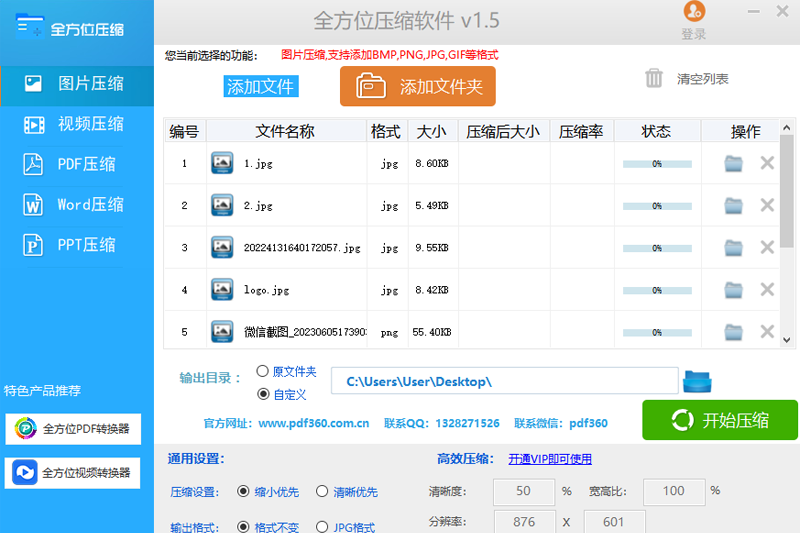Remove logo.jpg from the list
This screenshot has height=533, width=800.
point(767,290)
